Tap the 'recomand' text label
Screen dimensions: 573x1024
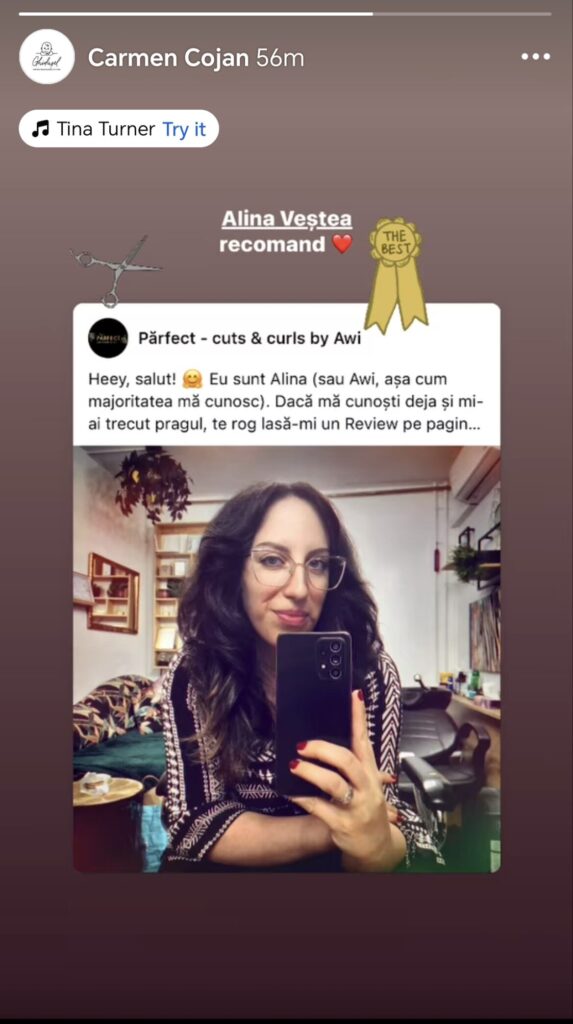272,244
